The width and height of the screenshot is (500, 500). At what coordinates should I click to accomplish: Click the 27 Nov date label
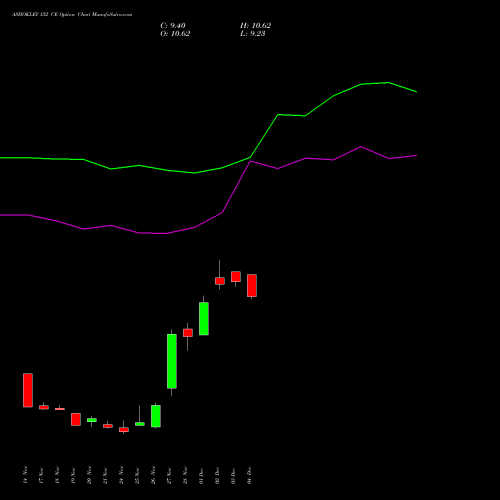coord(169,475)
